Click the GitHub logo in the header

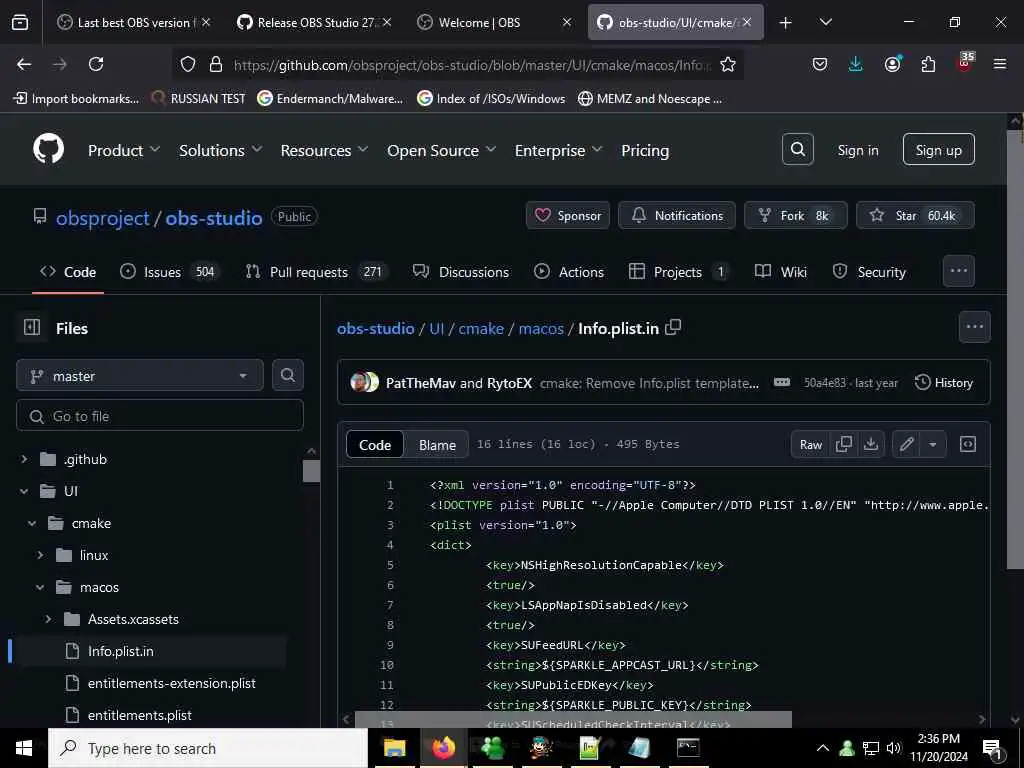(x=49, y=150)
